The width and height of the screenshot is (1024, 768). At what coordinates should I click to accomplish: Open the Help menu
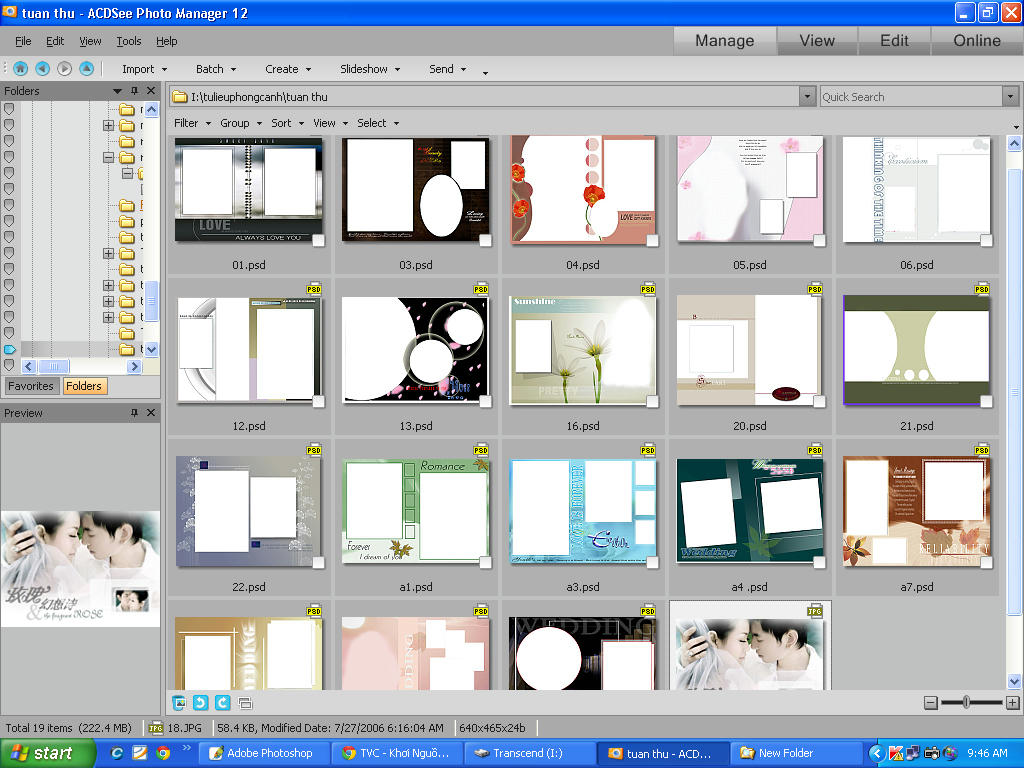tap(167, 41)
